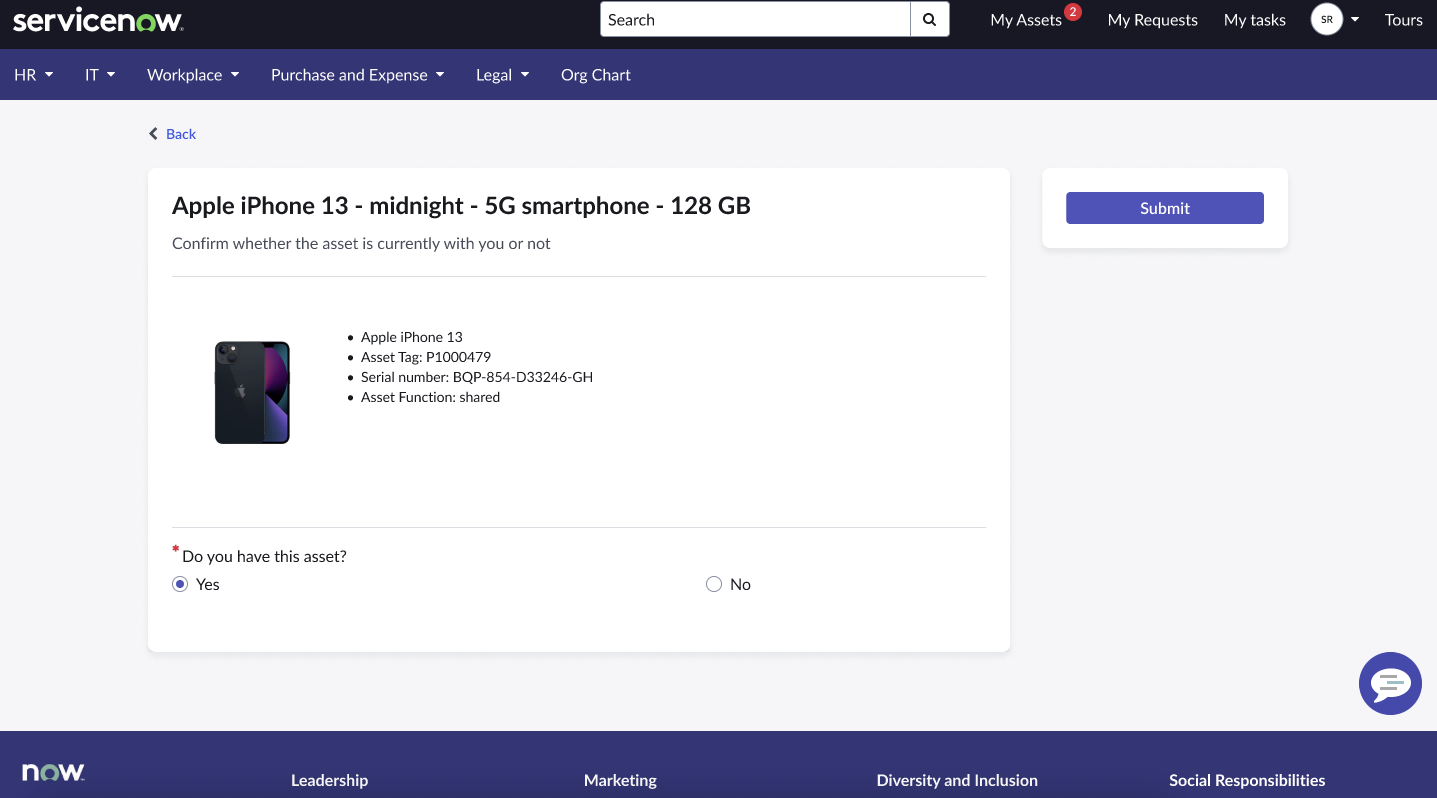1437x798 pixels.
Task: Click the search magnifier button
Action: [930, 20]
